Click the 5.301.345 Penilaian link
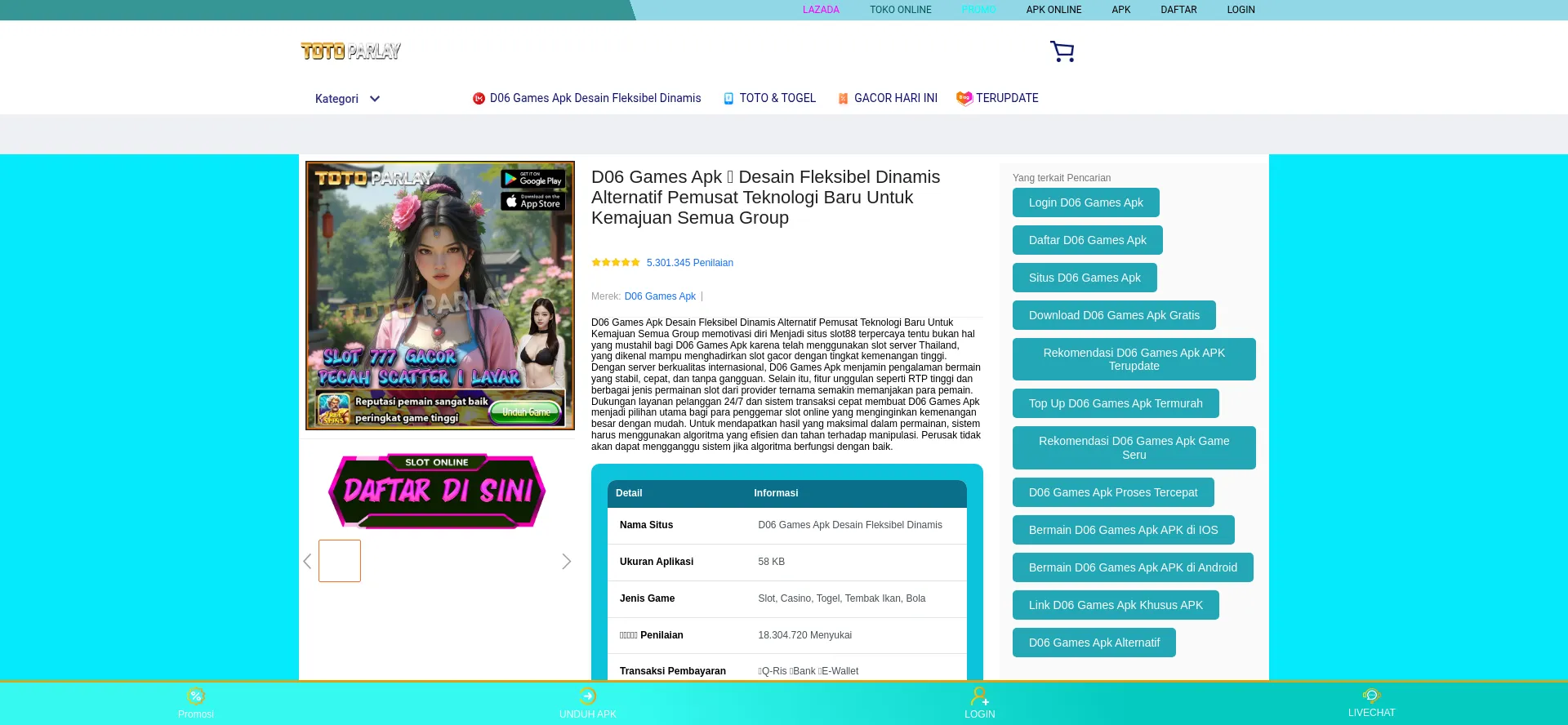 tap(690, 263)
